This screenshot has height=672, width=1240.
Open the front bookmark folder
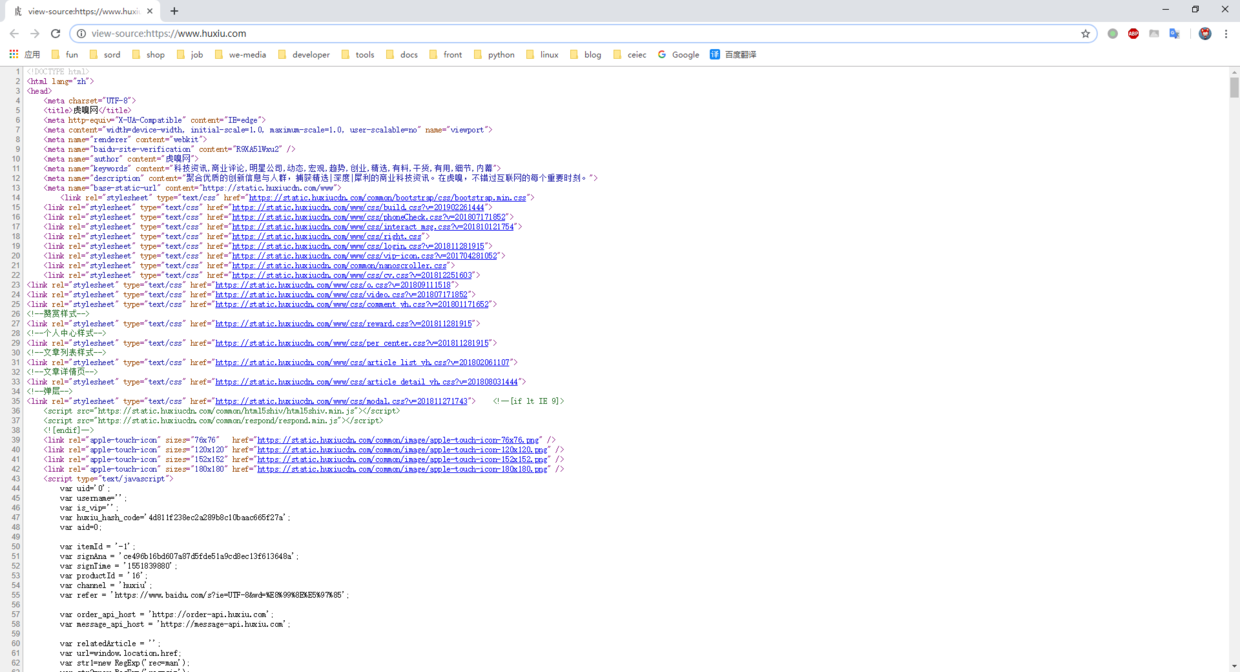point(446,55)
